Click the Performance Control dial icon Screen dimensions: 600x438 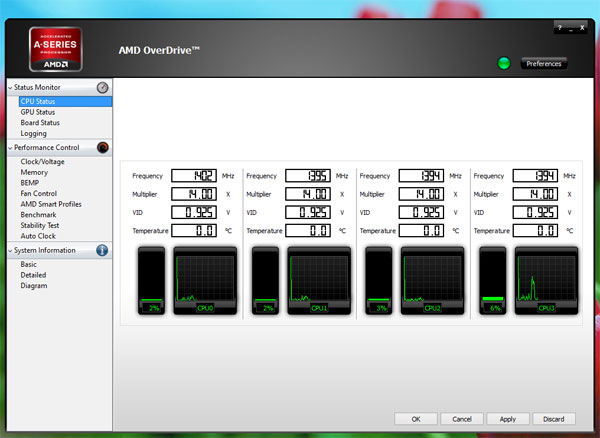point(102,148)
